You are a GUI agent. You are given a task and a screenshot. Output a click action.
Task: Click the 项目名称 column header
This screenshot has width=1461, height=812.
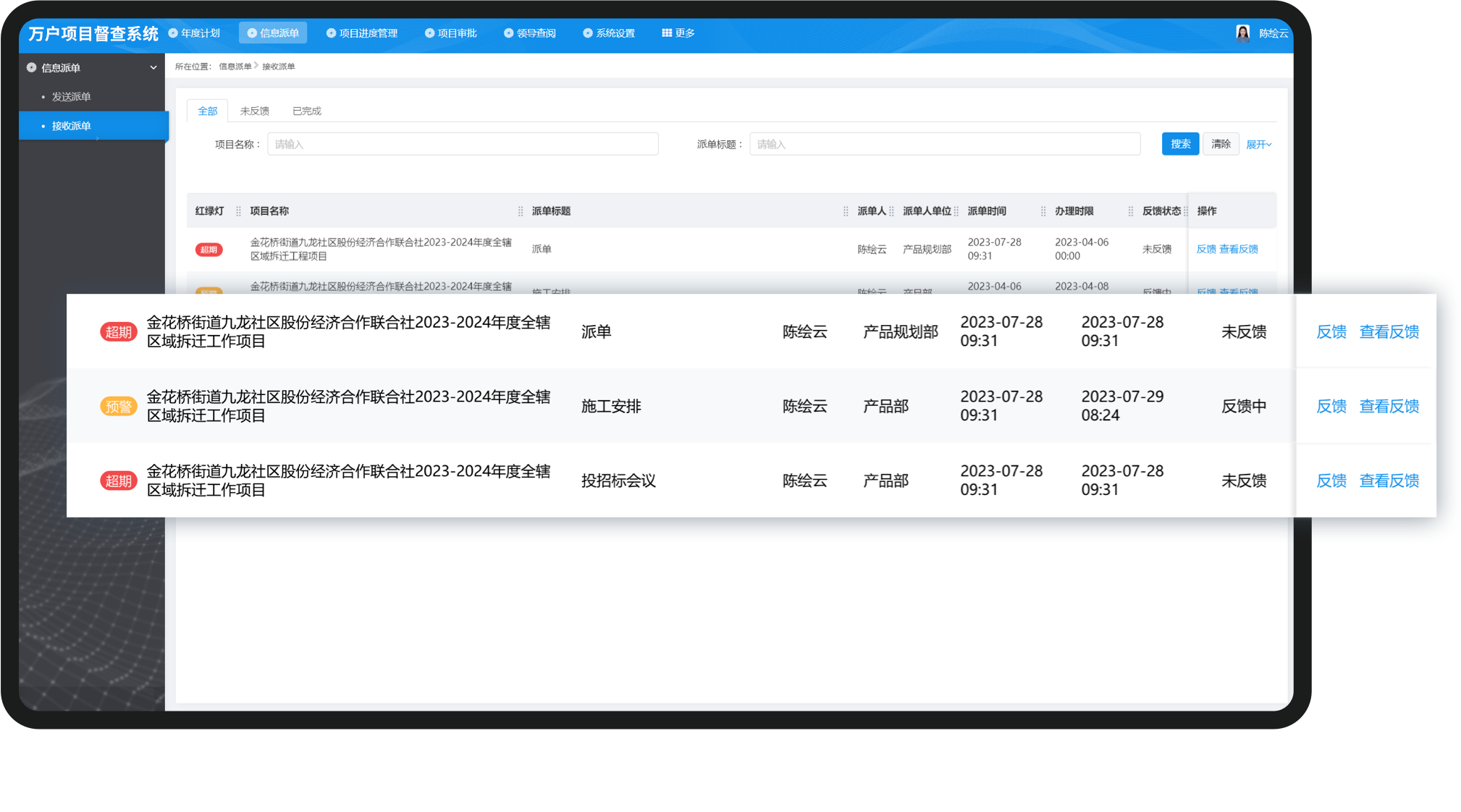coord(269,211)
